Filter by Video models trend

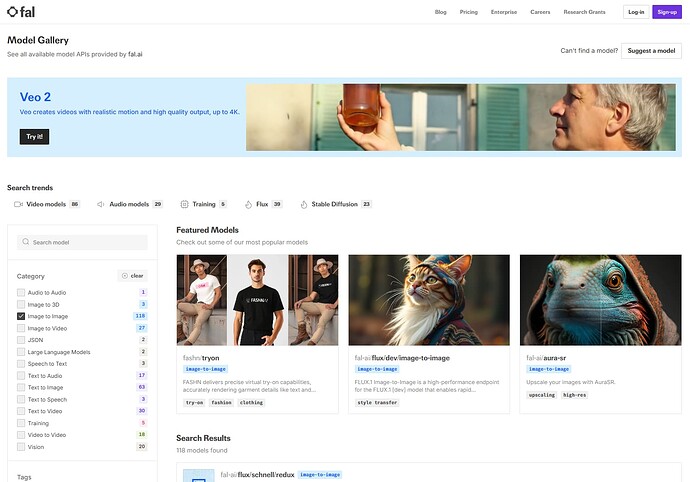click(47, 204)
